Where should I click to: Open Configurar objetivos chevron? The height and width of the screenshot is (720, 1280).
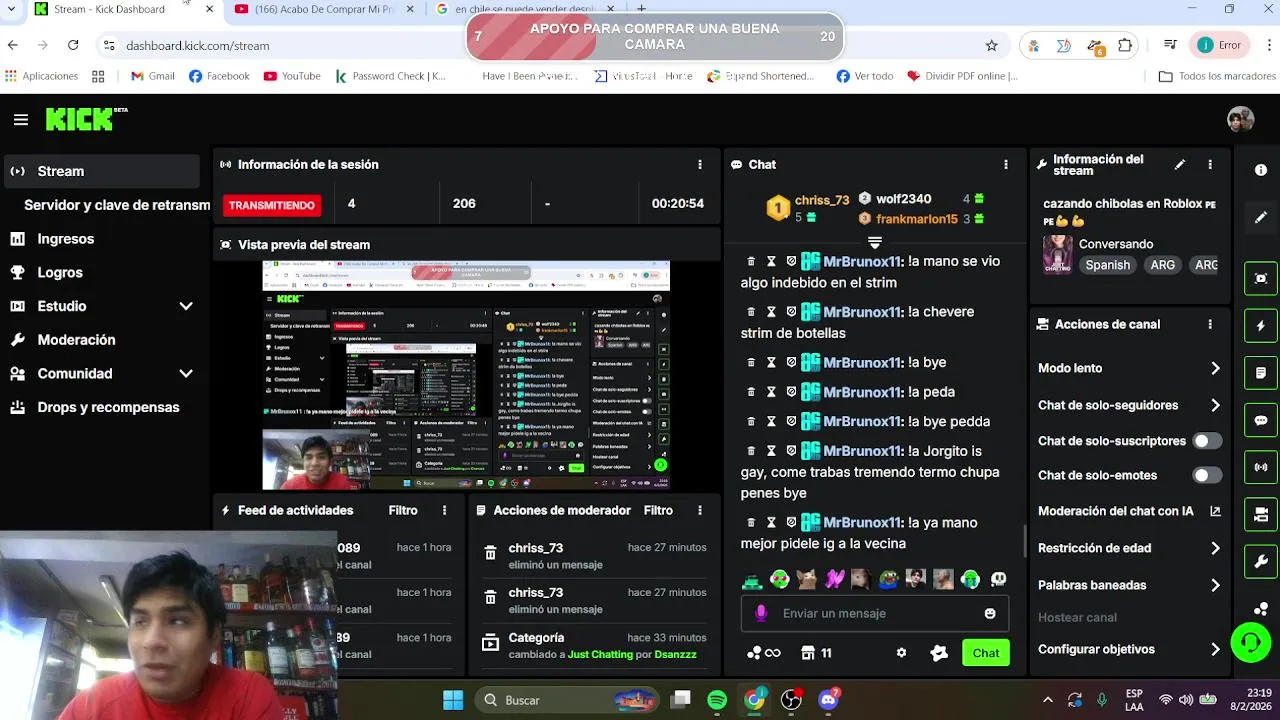1215,649
